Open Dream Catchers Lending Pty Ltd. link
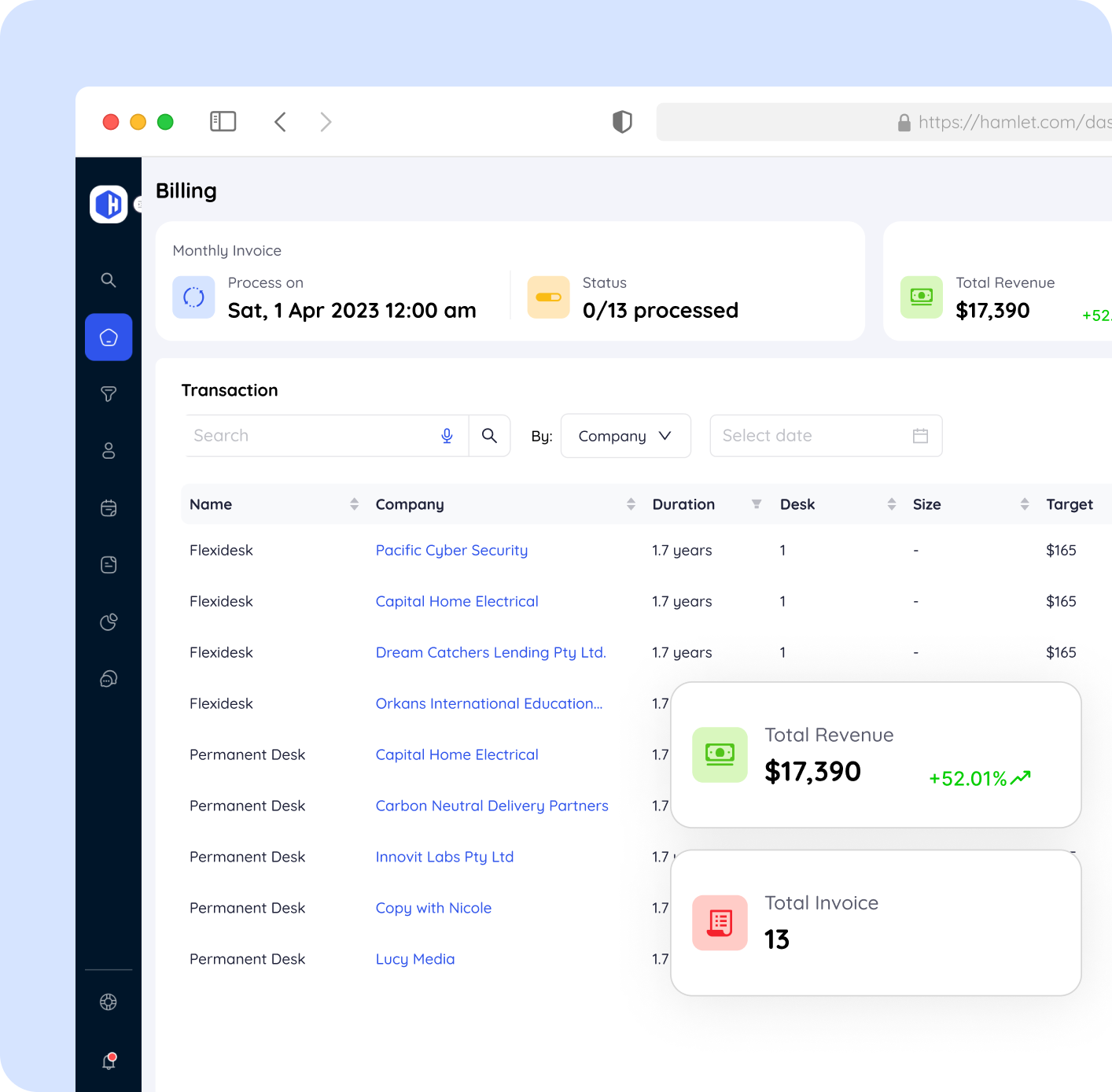The height and width of the screenshot is (1092, 1112). [491, 652]
